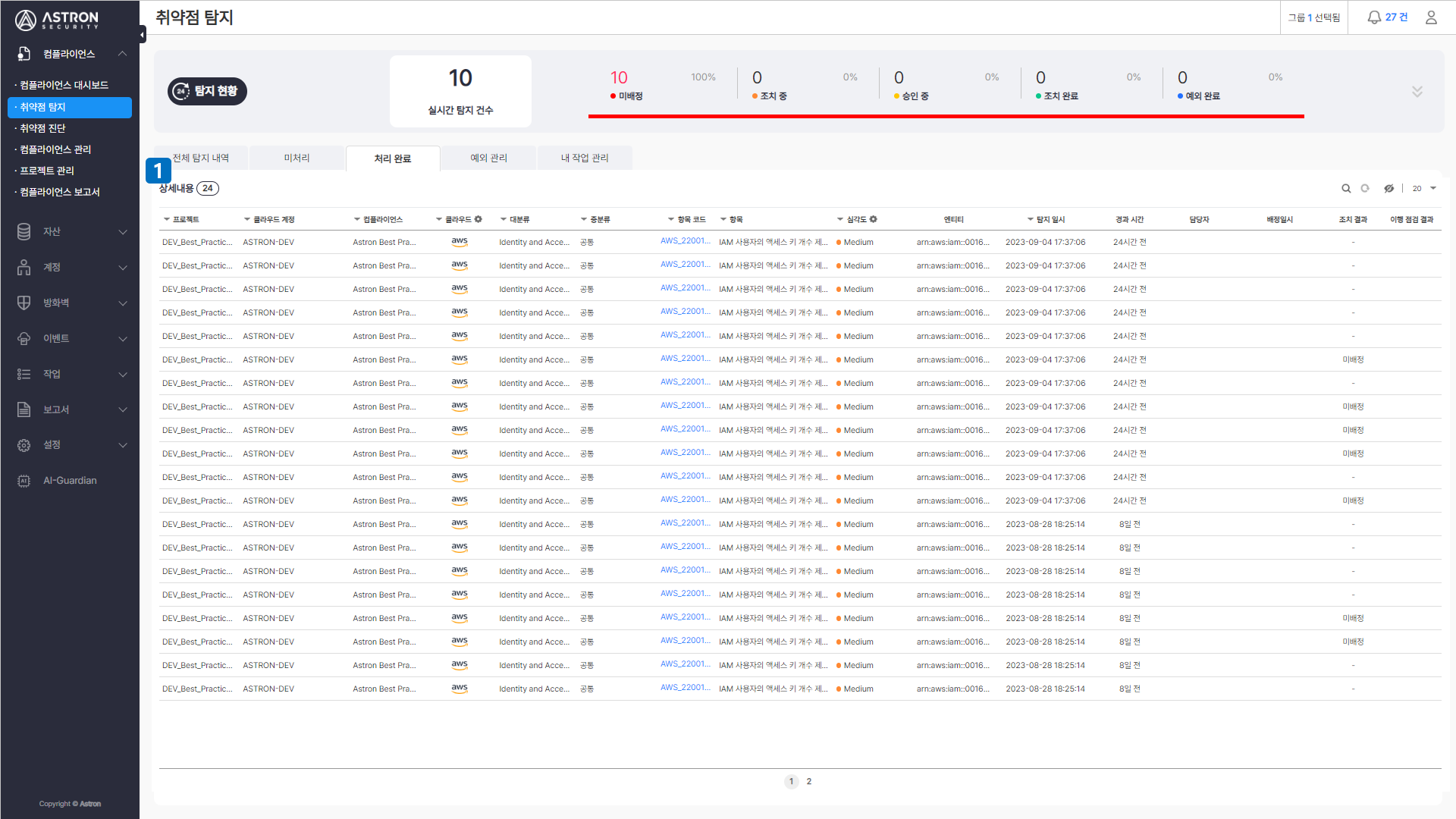Click the 24-hour clock icon in 탐지 현황
The height and width of the screenshot is (819, 1456).
181,91
